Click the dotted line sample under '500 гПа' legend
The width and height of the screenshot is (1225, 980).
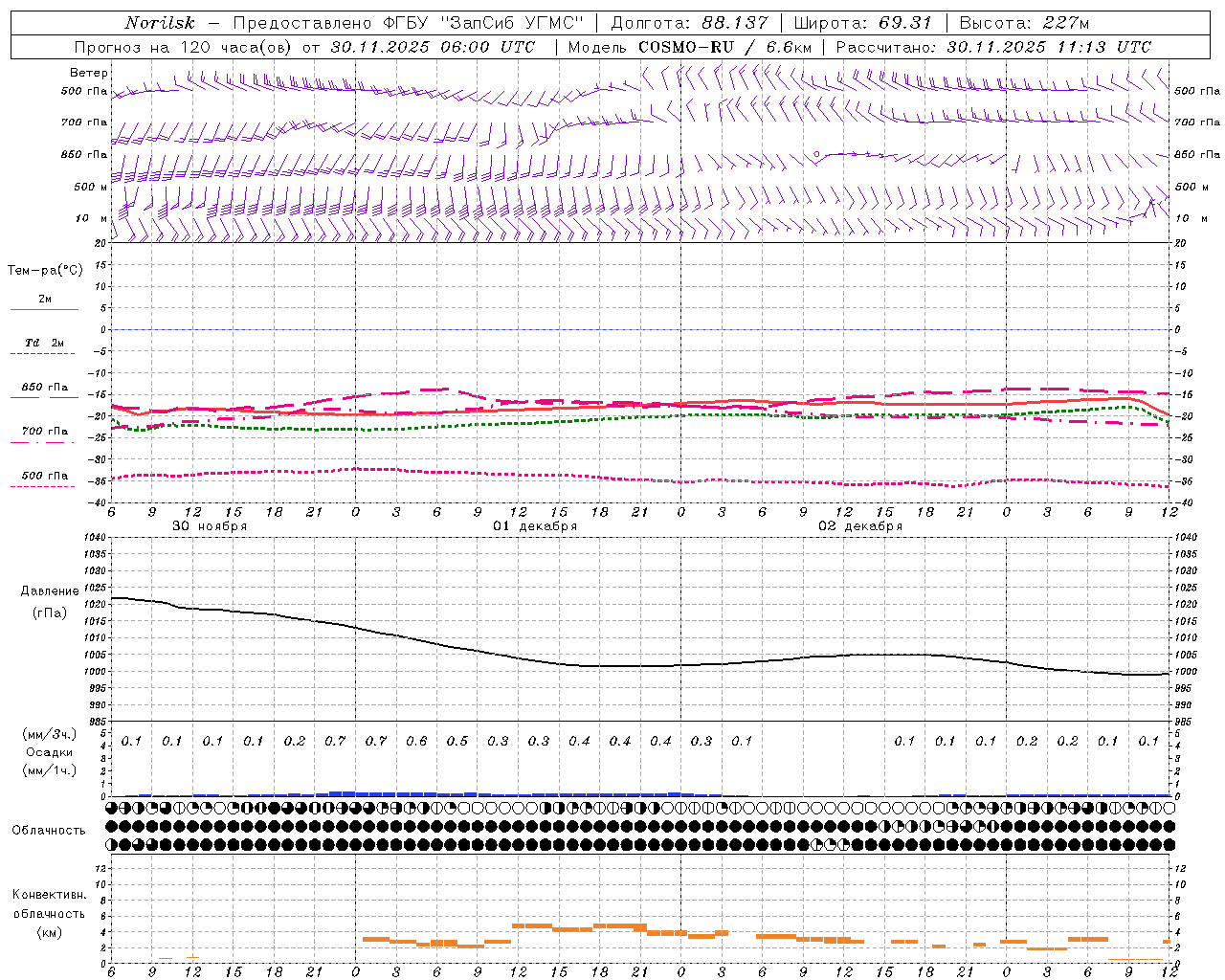tap(44, 487)
